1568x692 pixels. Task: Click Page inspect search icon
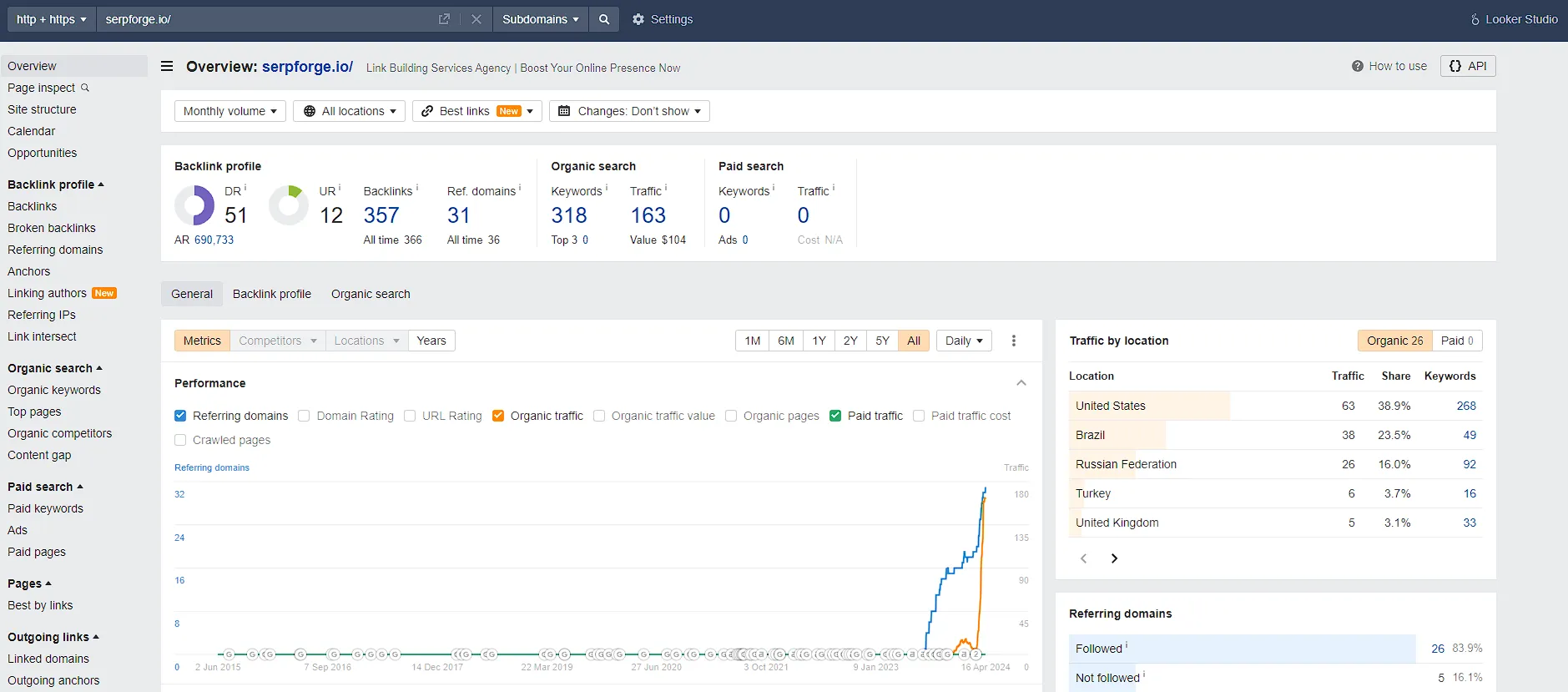click(85, 88)
